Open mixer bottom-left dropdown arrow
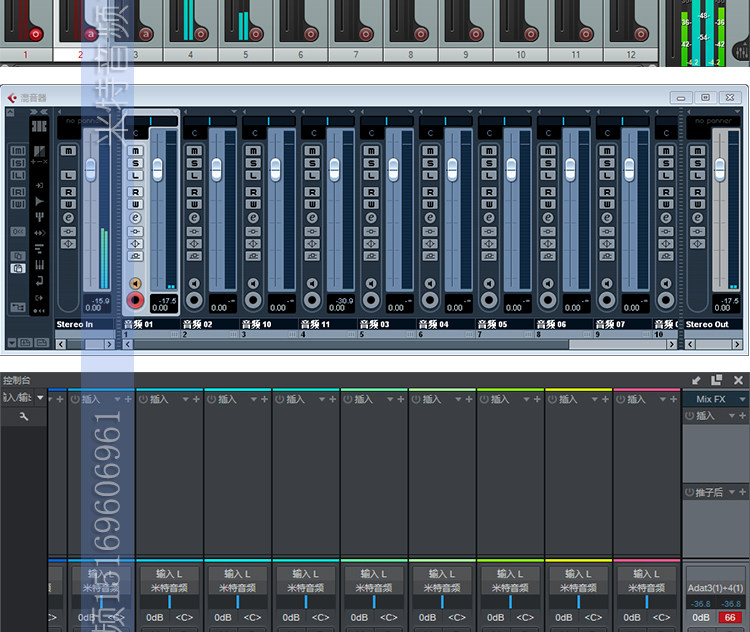750x632 pixels. 12,343
